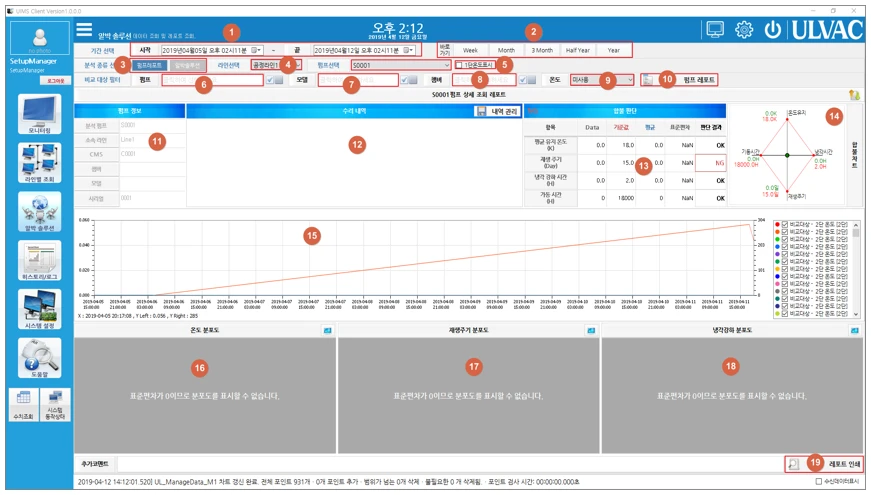Open the vertical 압불차트 tab
This screenshot has width=871, height=495.
854,155
